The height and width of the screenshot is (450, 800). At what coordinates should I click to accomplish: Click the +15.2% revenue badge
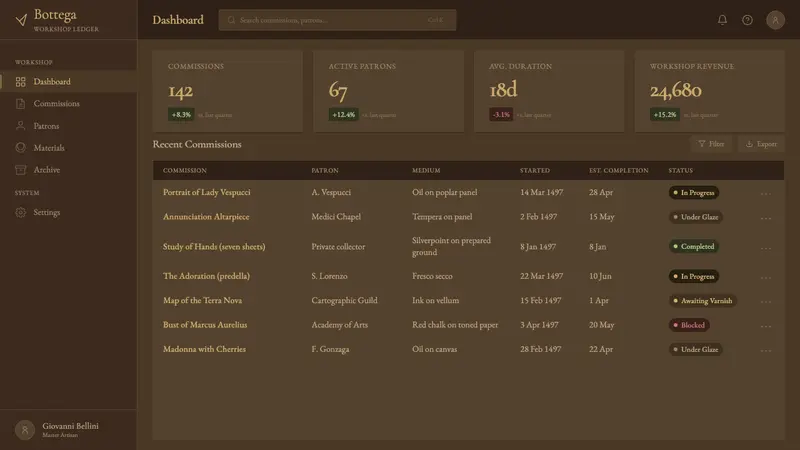tap(665, 115)
